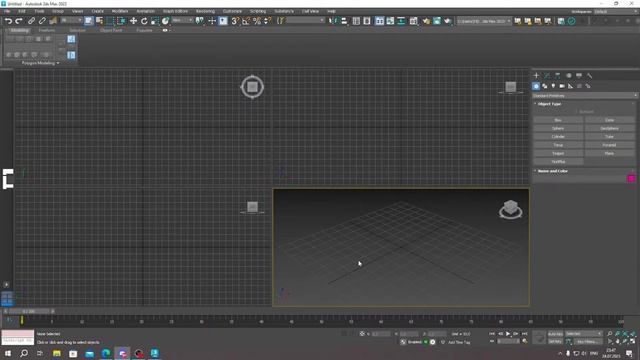Switch to the Display command panel
Image resolution: width=640 pixels, height=360 pixels.
coord(579,76)
